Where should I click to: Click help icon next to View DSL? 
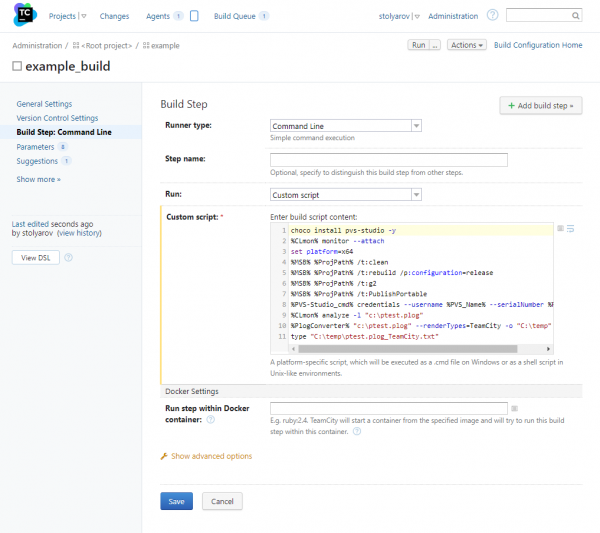coord(69,257)
